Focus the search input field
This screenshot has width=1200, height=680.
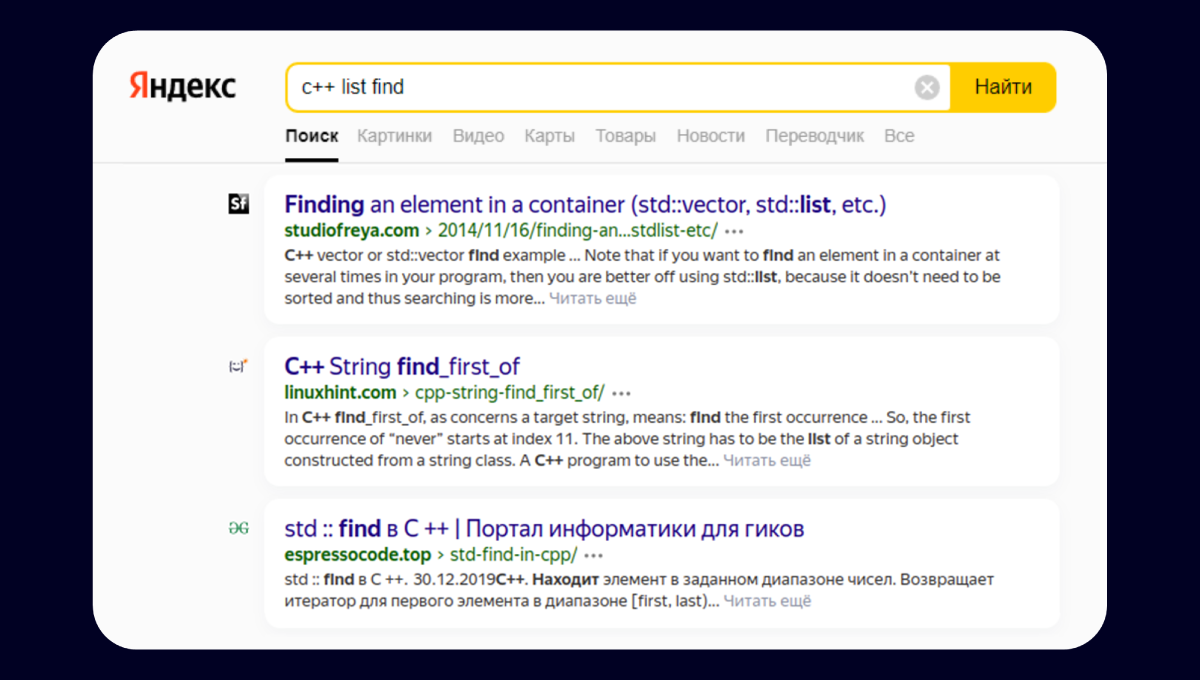(600, 88)
